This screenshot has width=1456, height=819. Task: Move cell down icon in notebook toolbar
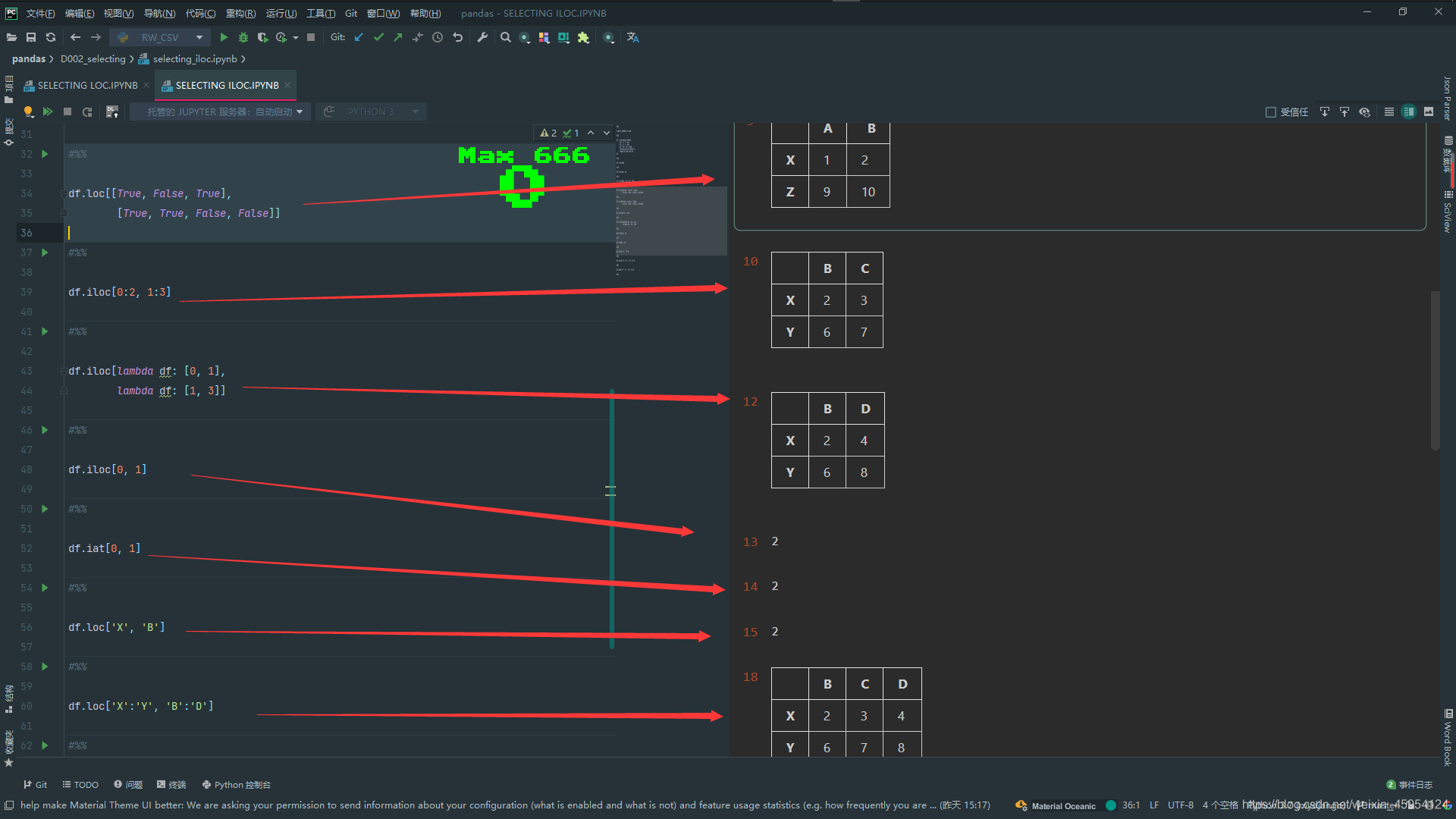1325,111
